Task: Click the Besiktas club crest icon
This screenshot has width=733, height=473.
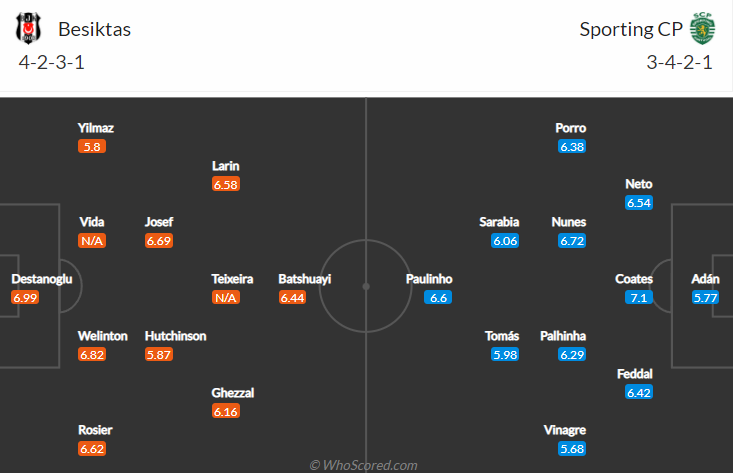Action: (28, 29)
